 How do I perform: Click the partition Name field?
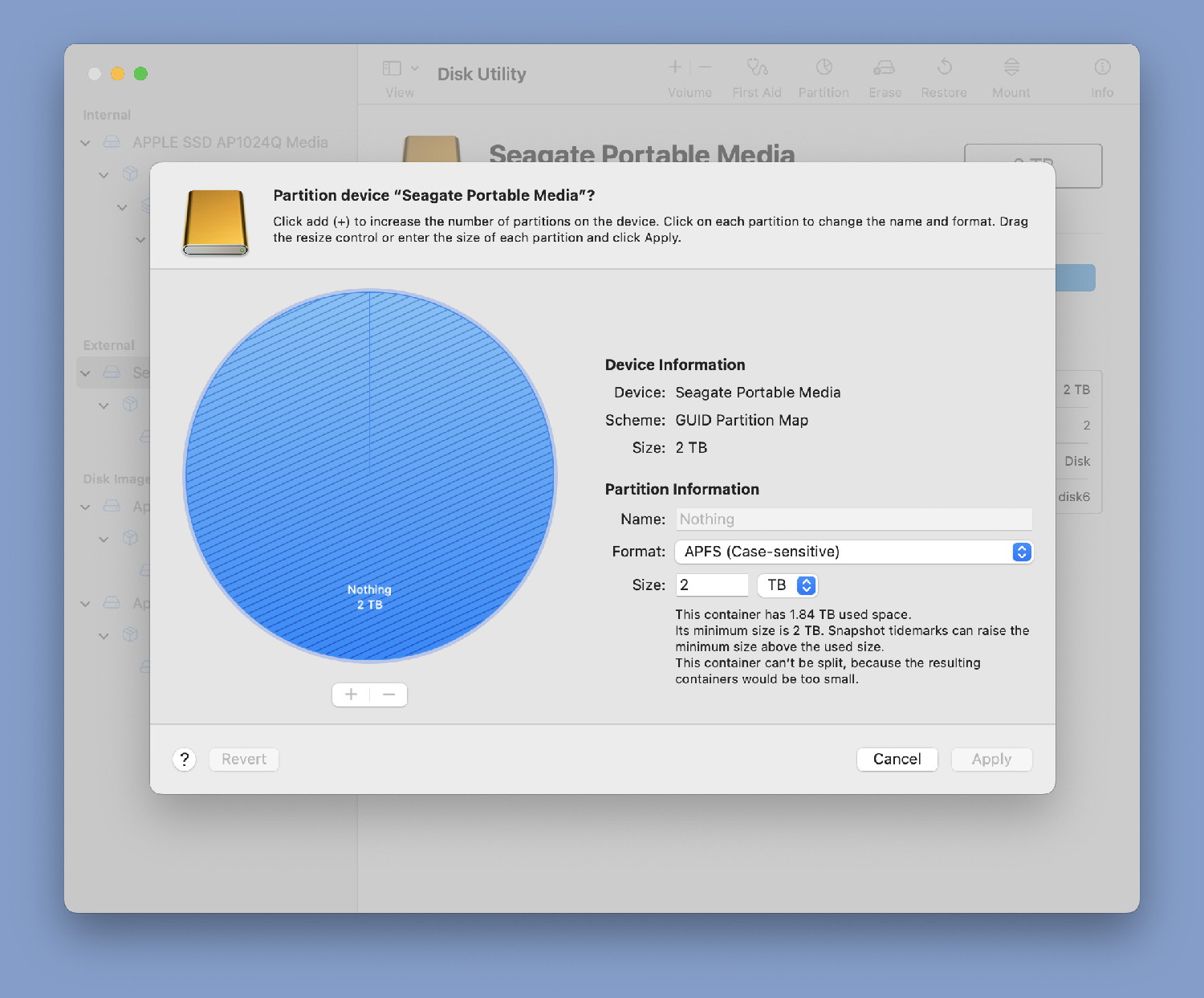(853, 519)
